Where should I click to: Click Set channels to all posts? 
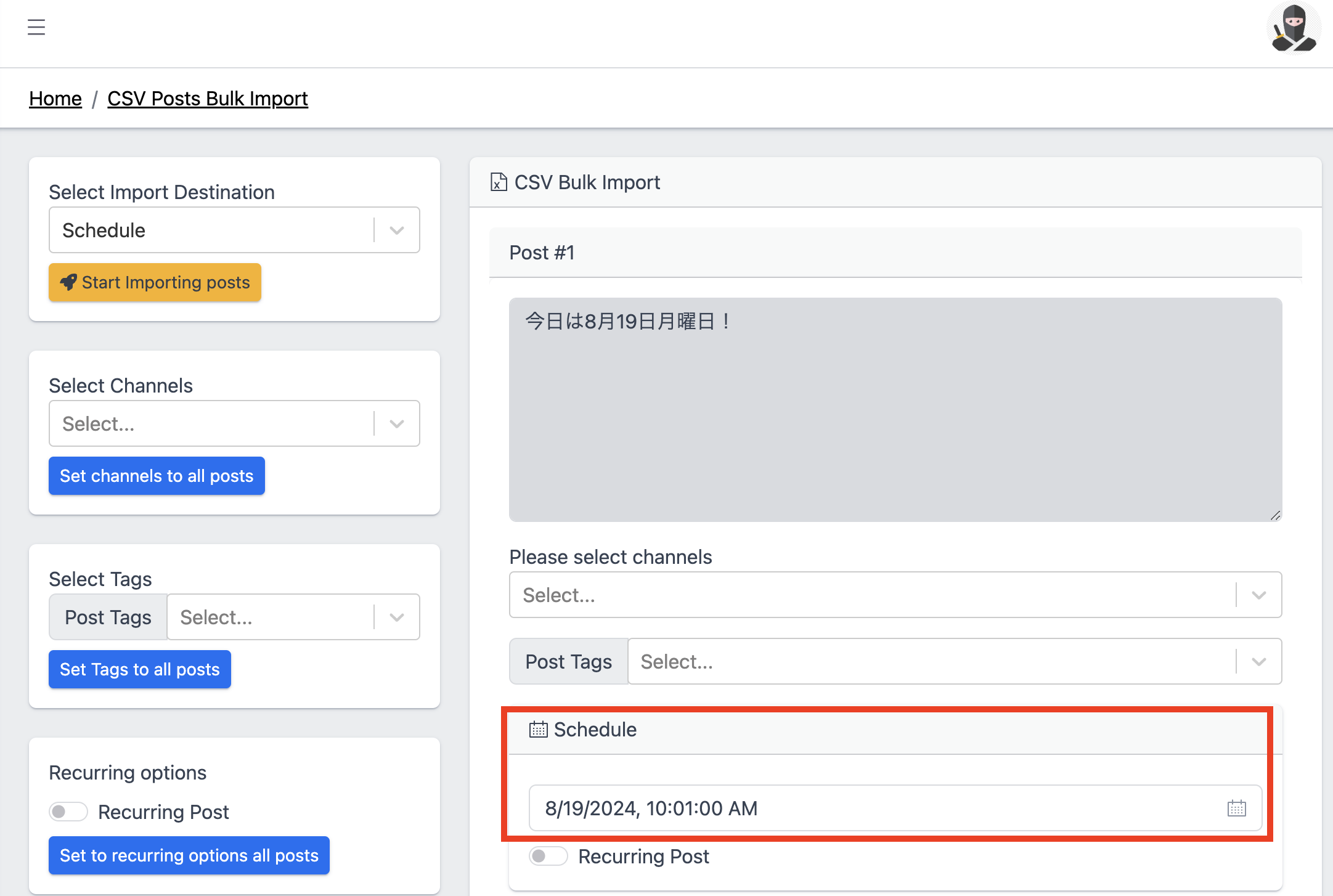tap(157, 476)
